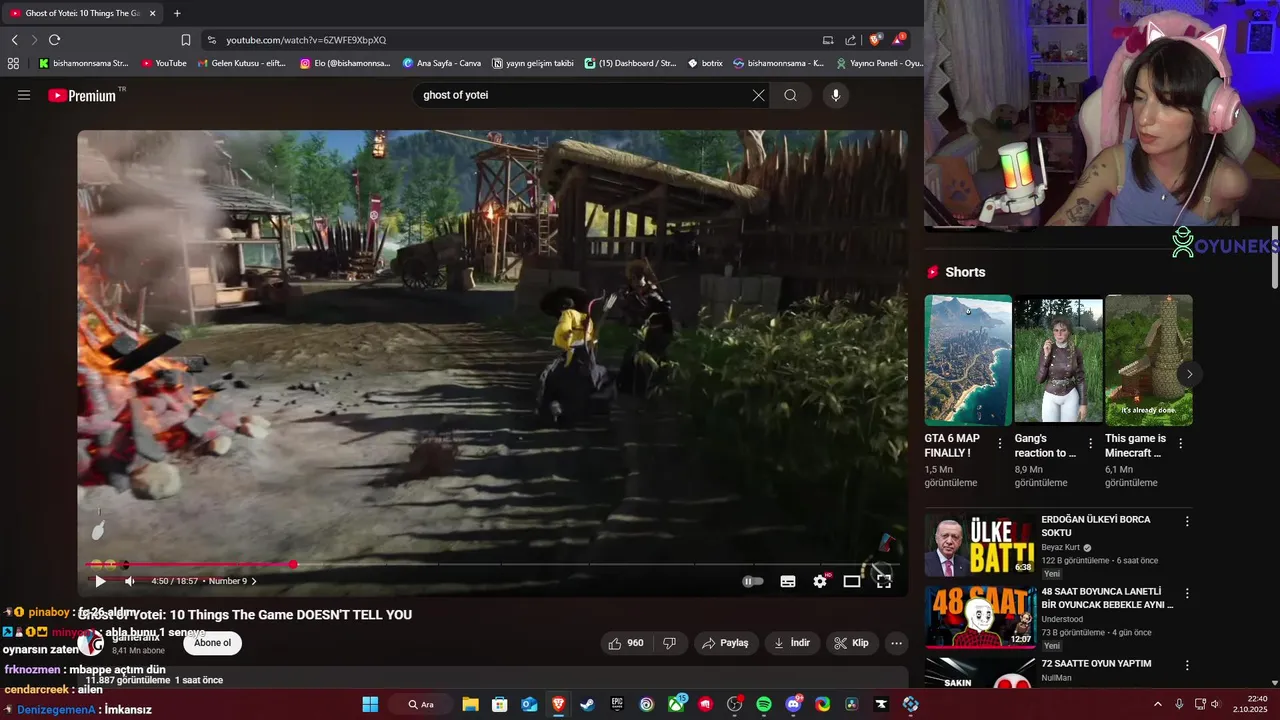Create a clip with 'Klip' button

pyautogui.click(x=852, y=643)
